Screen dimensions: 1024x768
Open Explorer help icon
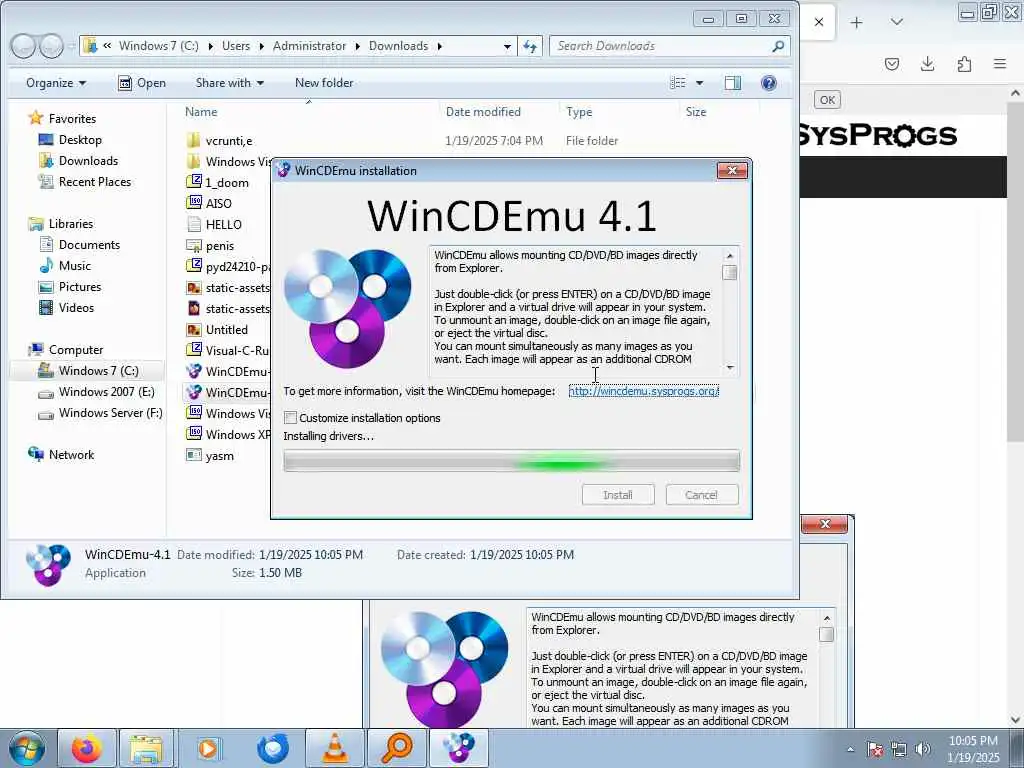(769, 83)
